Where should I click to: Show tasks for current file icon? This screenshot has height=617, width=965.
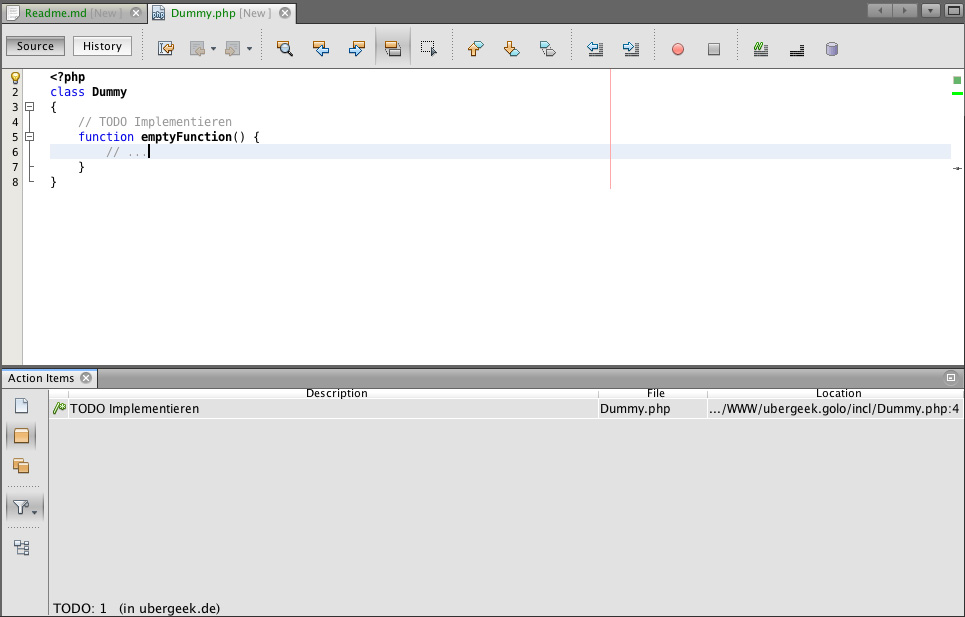coord(22,406)
